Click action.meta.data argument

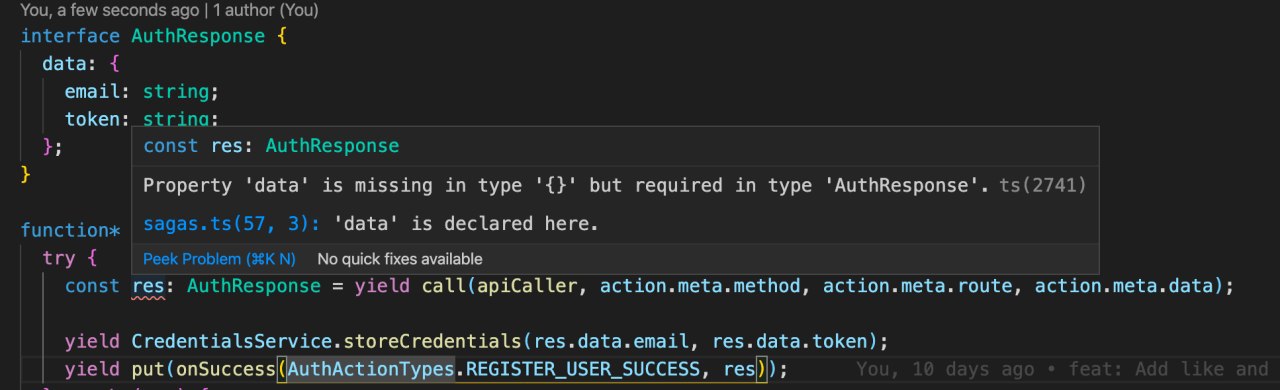tap(1123, 286)
